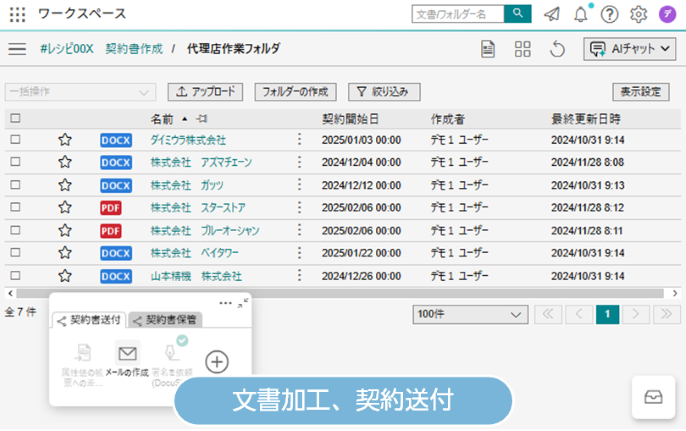686x431 pixels.
Task: Open the settings gear icon
Action: tap(638, 14)
